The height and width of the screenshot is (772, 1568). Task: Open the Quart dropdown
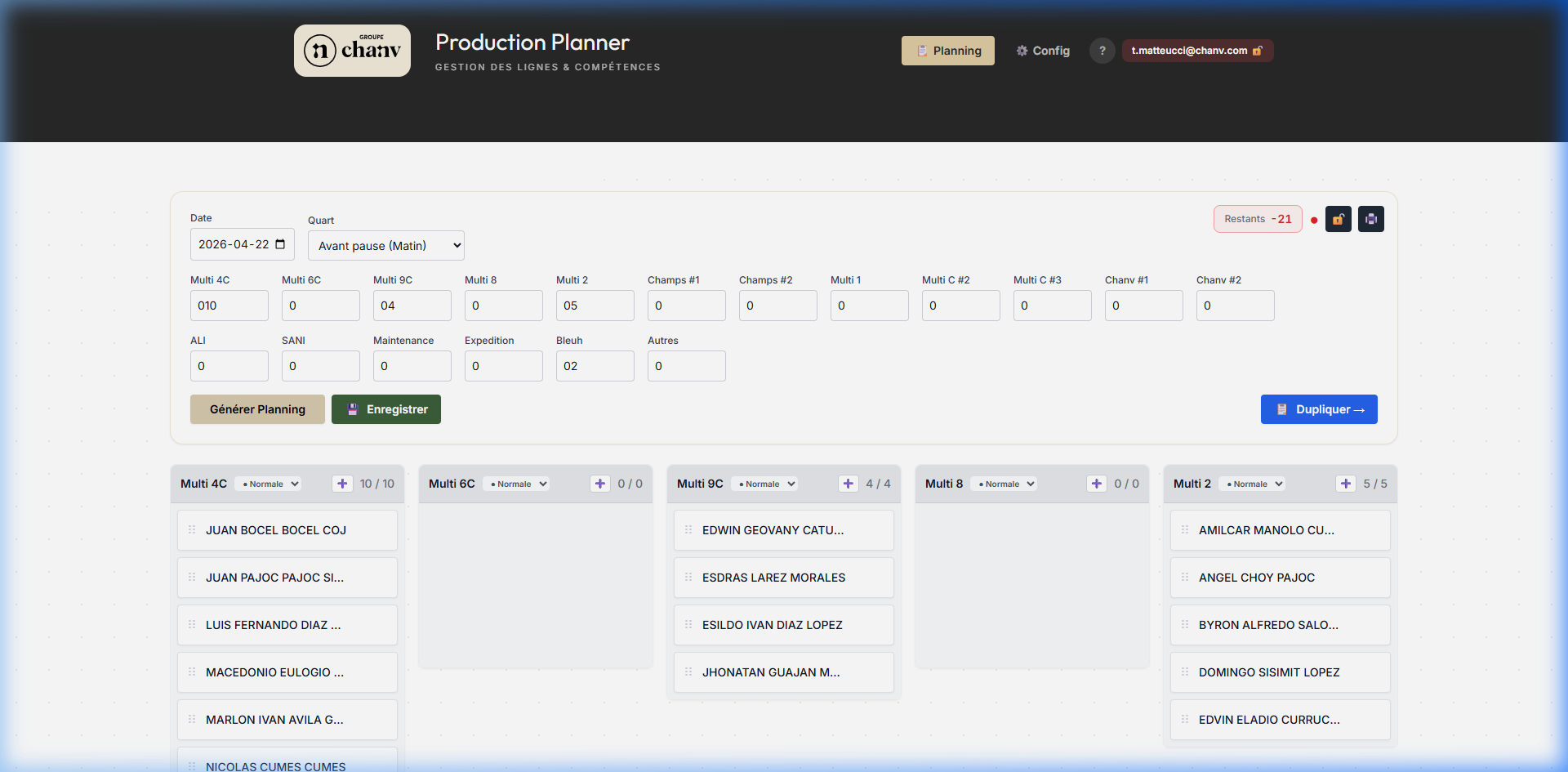[x=386, y=245]
